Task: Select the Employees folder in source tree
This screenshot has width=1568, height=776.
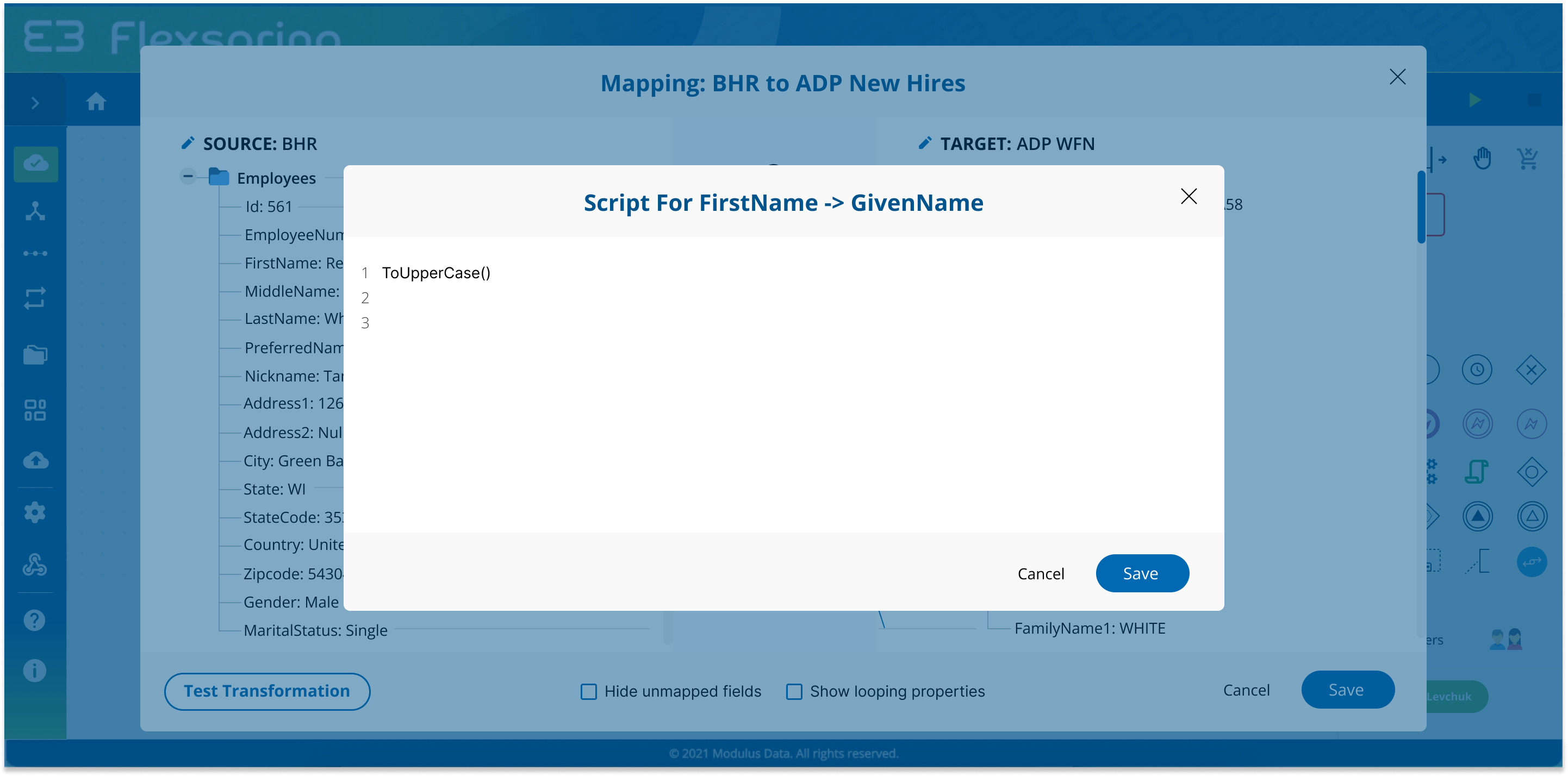Action: [262, 178]
